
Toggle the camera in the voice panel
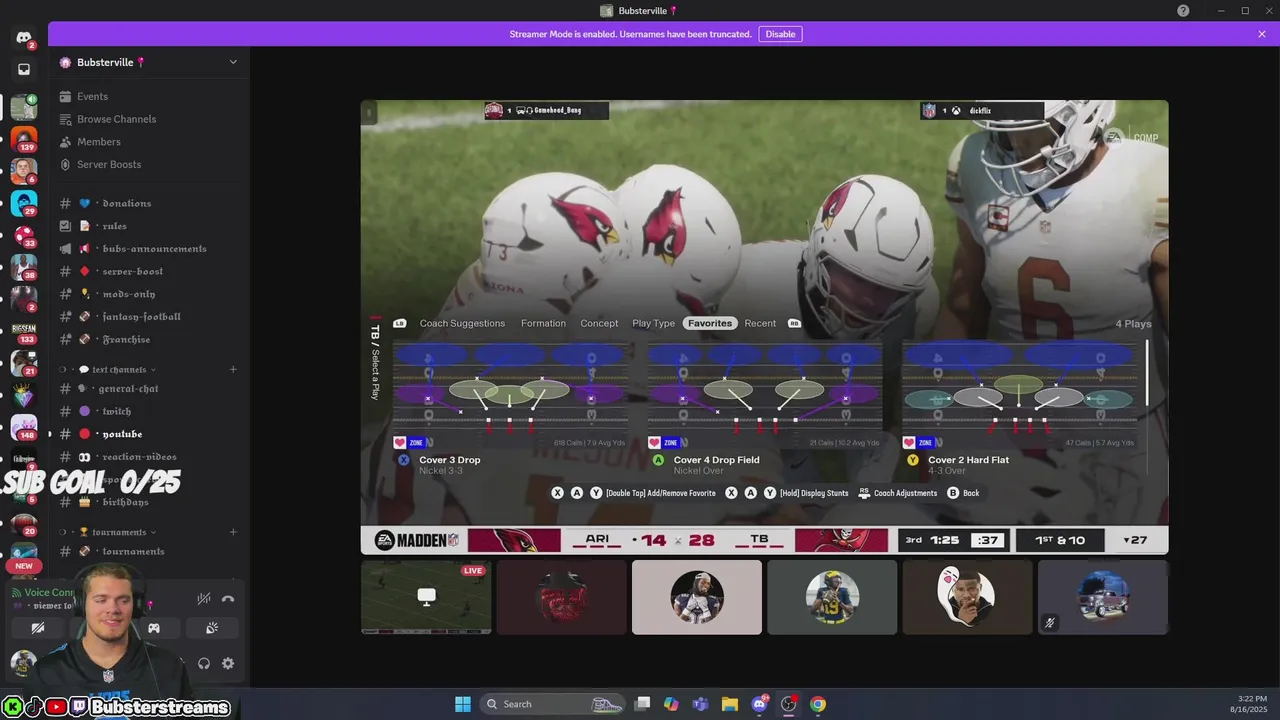pyautogui.click(x=38, y=628)
